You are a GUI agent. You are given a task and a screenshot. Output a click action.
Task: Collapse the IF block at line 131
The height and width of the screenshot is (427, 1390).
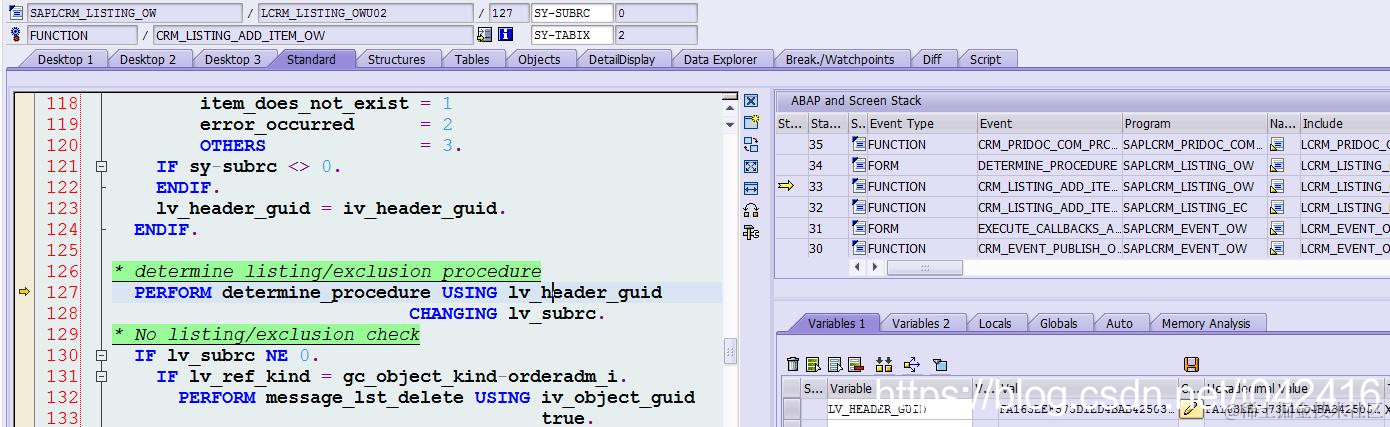tap(101, 376)
